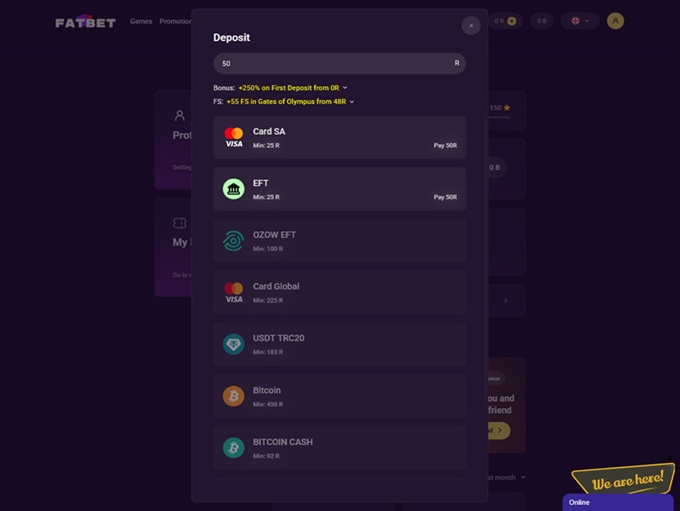Click the deposit amount input field
This screenshot has width=680, height=511.
point(340,63)
